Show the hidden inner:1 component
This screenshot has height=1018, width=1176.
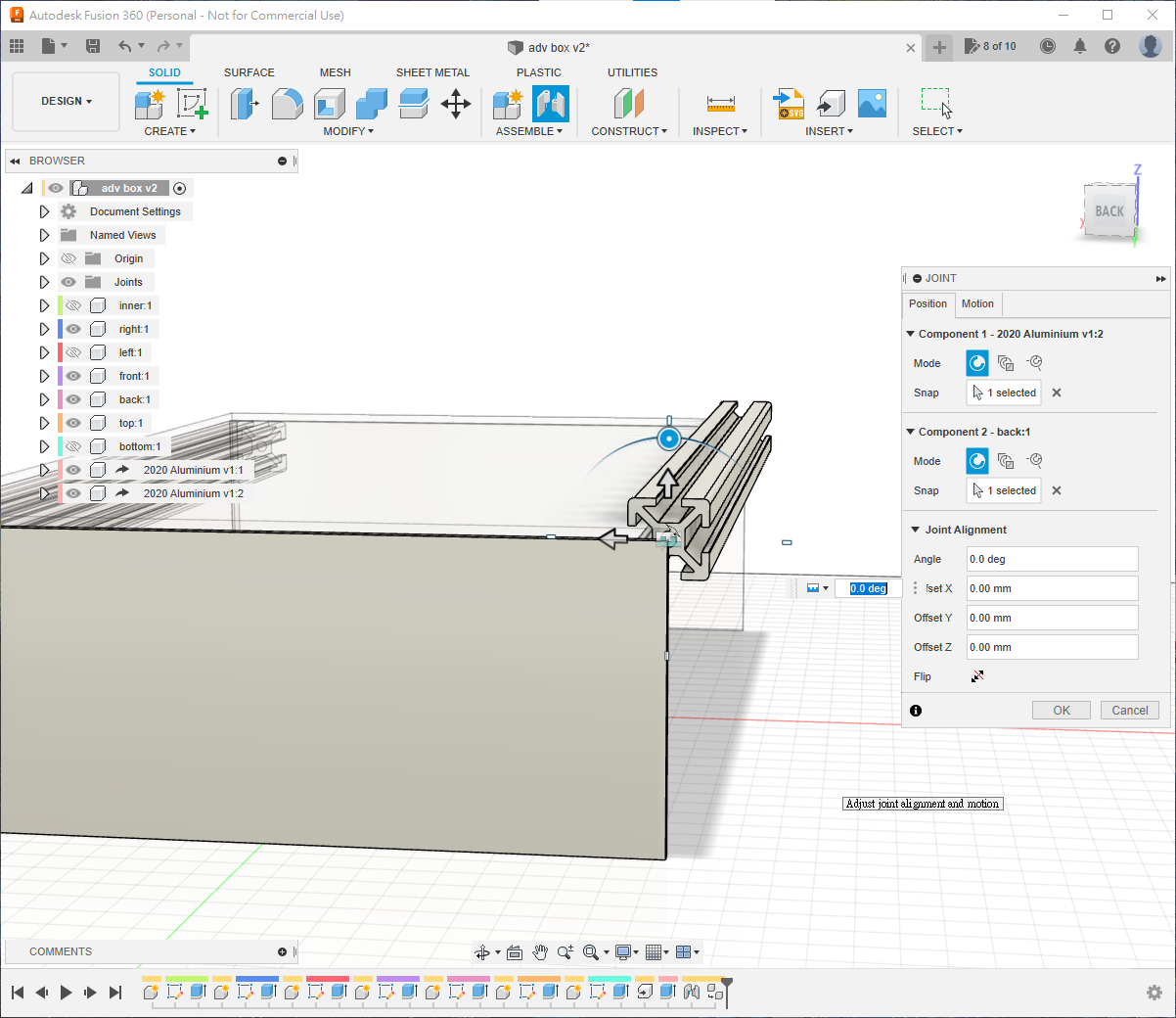point(73,305)
